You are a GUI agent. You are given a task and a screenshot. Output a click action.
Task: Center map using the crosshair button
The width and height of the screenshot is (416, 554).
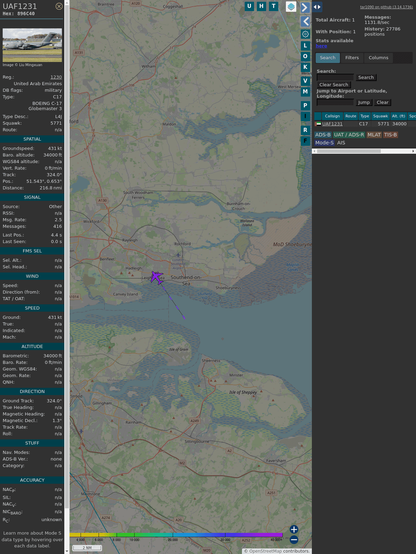point(305,34)
